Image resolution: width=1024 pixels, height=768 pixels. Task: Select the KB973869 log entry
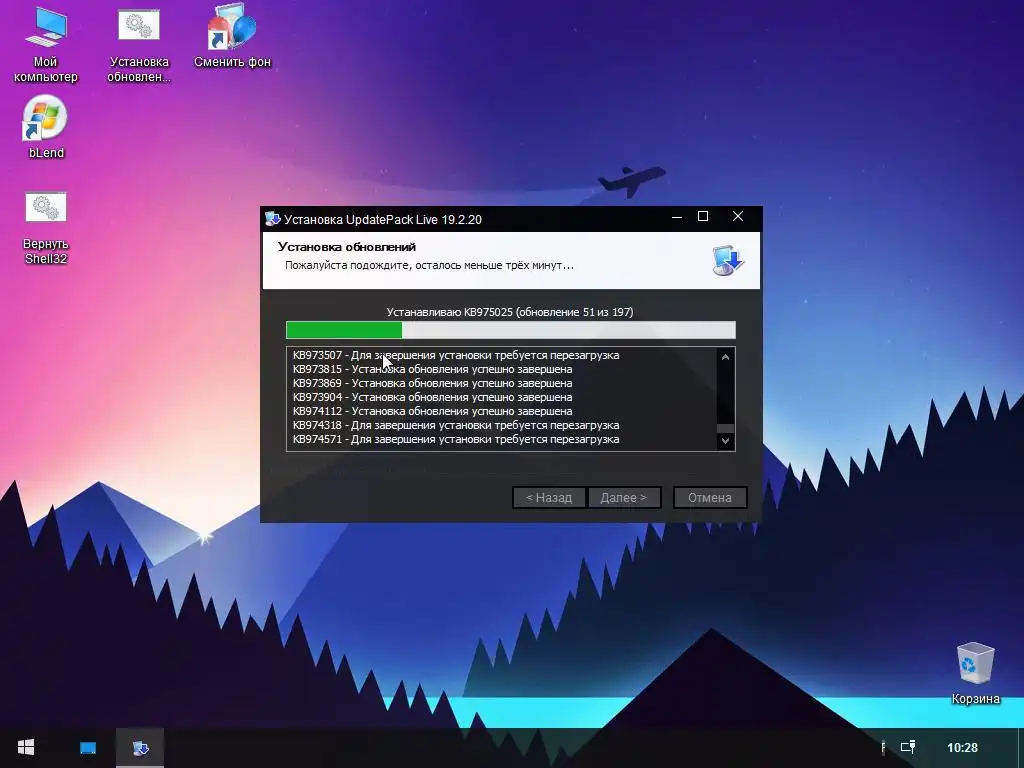tap(432, 383)
